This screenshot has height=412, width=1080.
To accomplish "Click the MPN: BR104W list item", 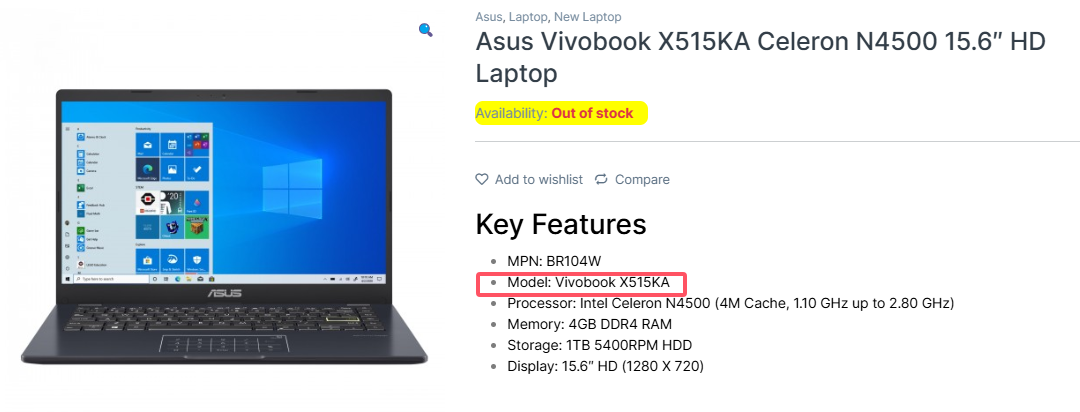I will [x=552, y=261].
